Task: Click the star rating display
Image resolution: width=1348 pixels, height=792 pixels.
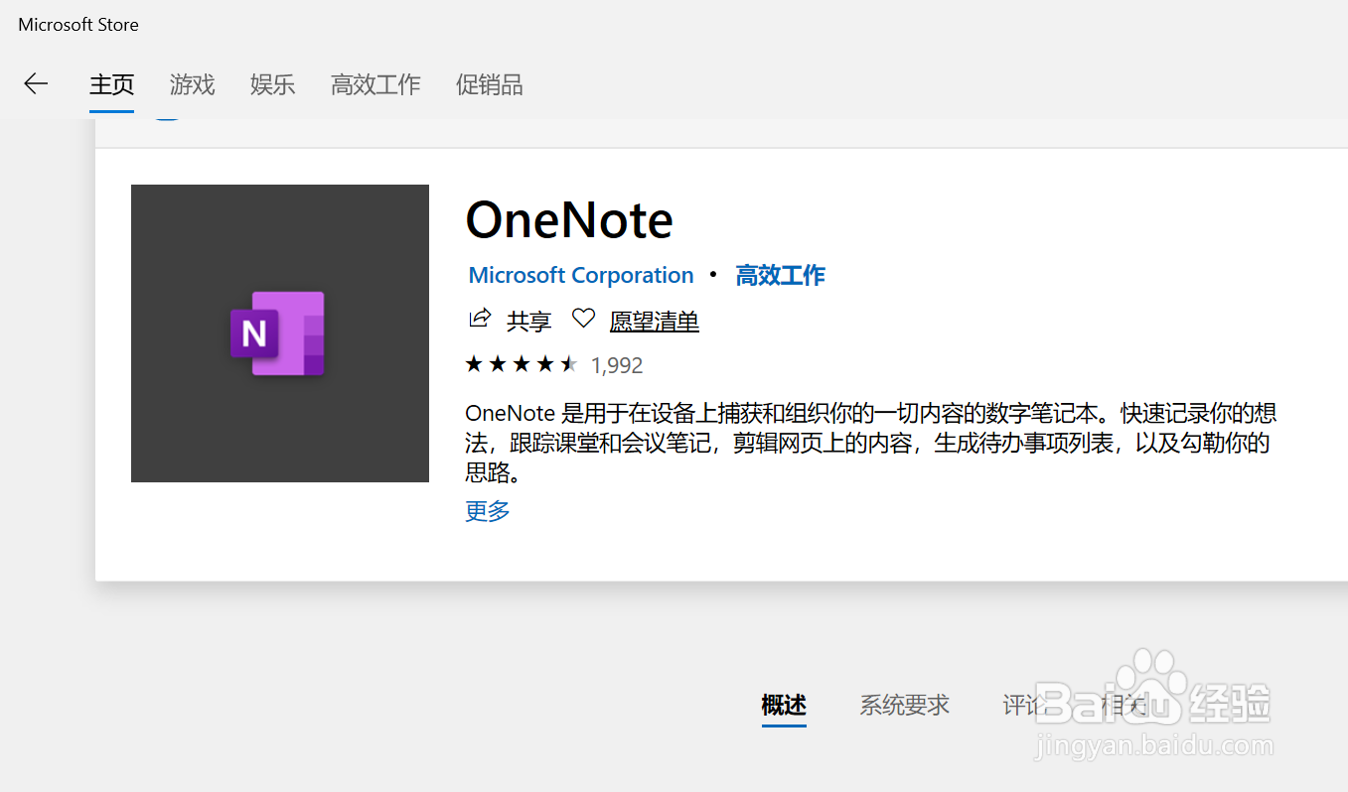Action: (521, 364)
